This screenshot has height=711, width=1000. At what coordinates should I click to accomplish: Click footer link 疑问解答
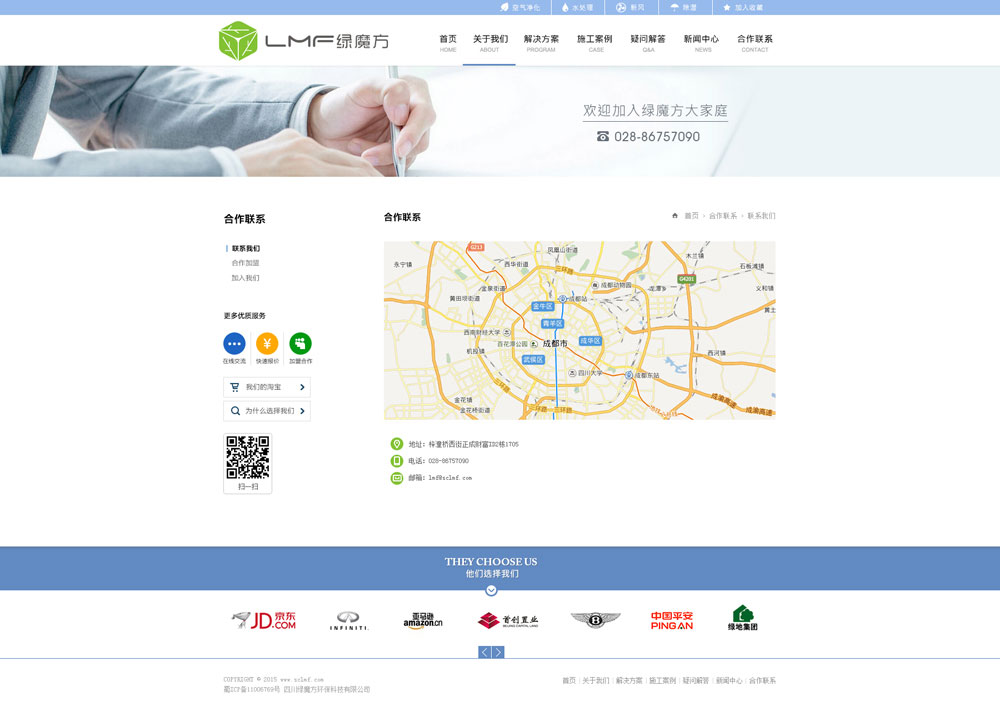696,680
